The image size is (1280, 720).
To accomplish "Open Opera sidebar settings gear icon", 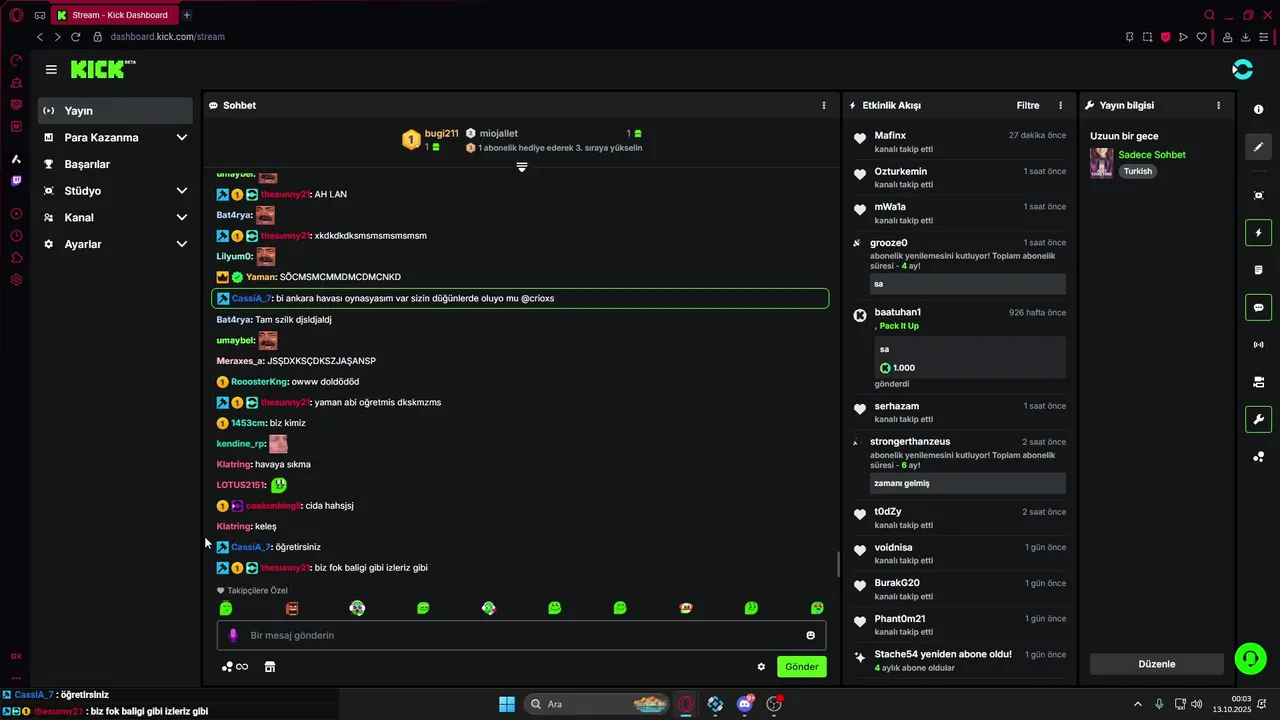I will pyautogui.click(x=16, y=280).
